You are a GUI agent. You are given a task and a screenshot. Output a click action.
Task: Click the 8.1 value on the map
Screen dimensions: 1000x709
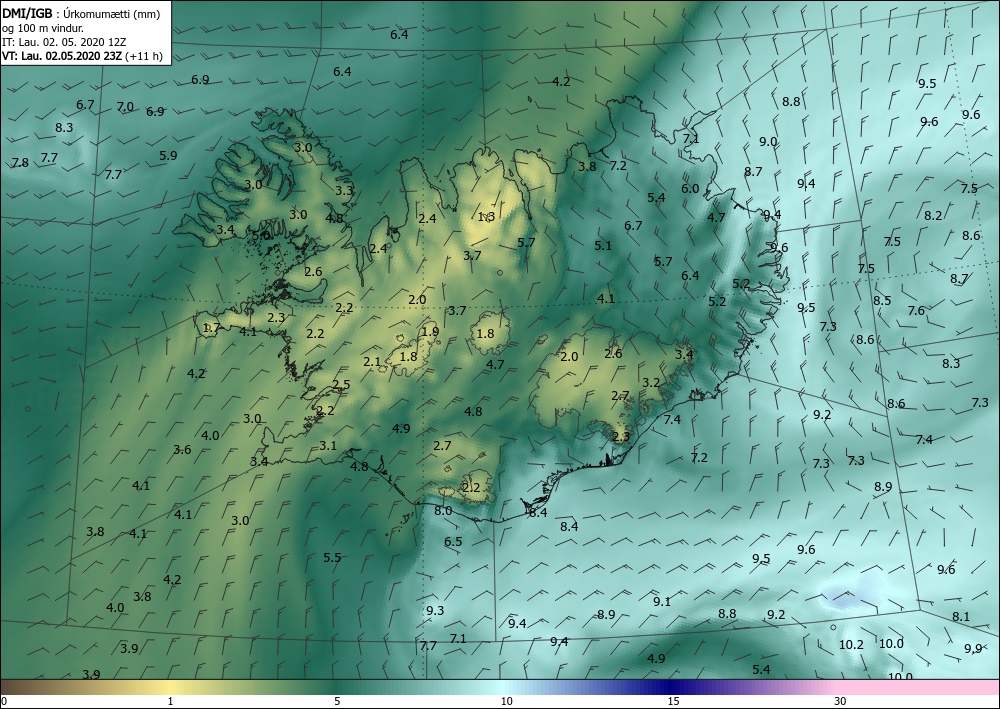(960, 617)
